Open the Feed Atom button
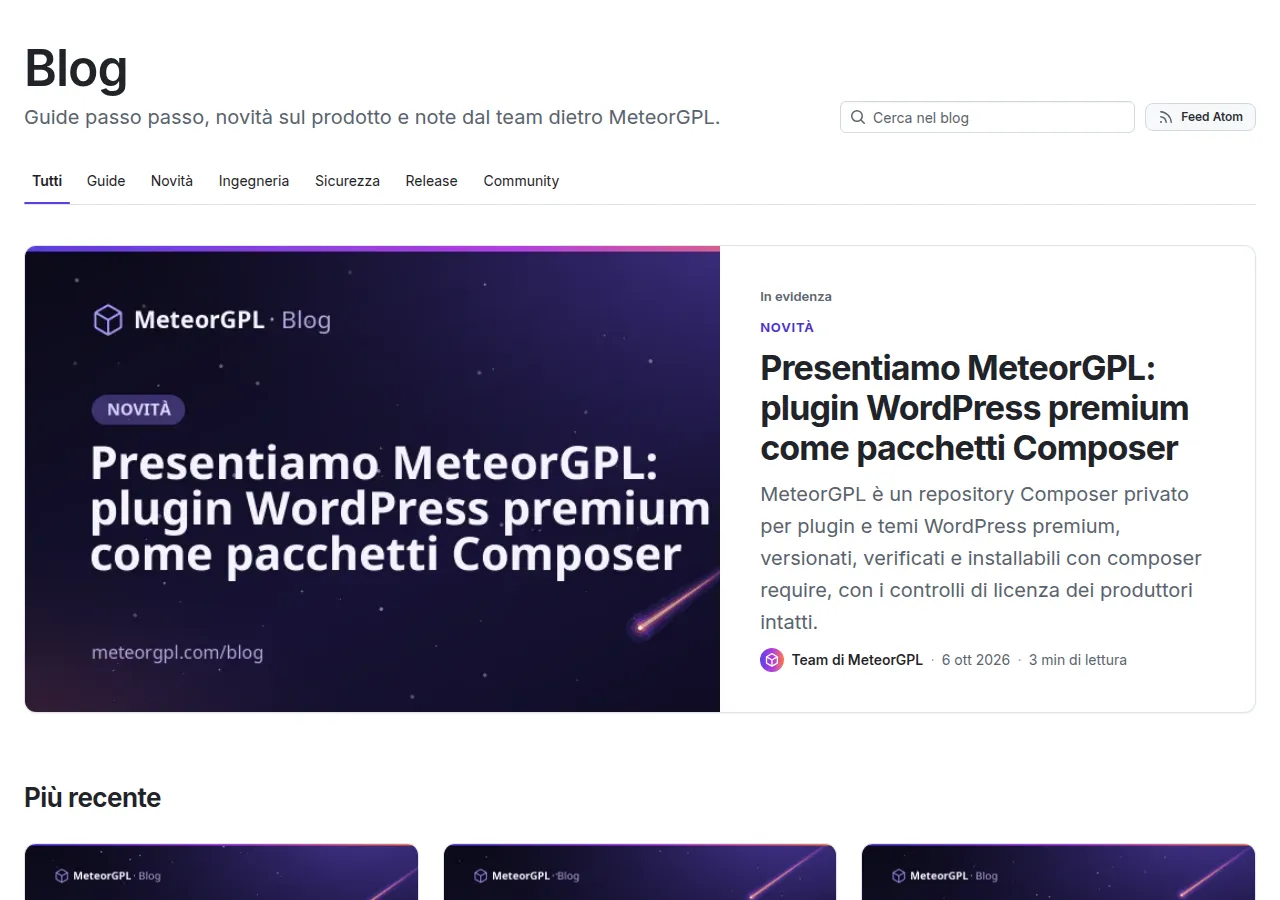 [1200, 117]
